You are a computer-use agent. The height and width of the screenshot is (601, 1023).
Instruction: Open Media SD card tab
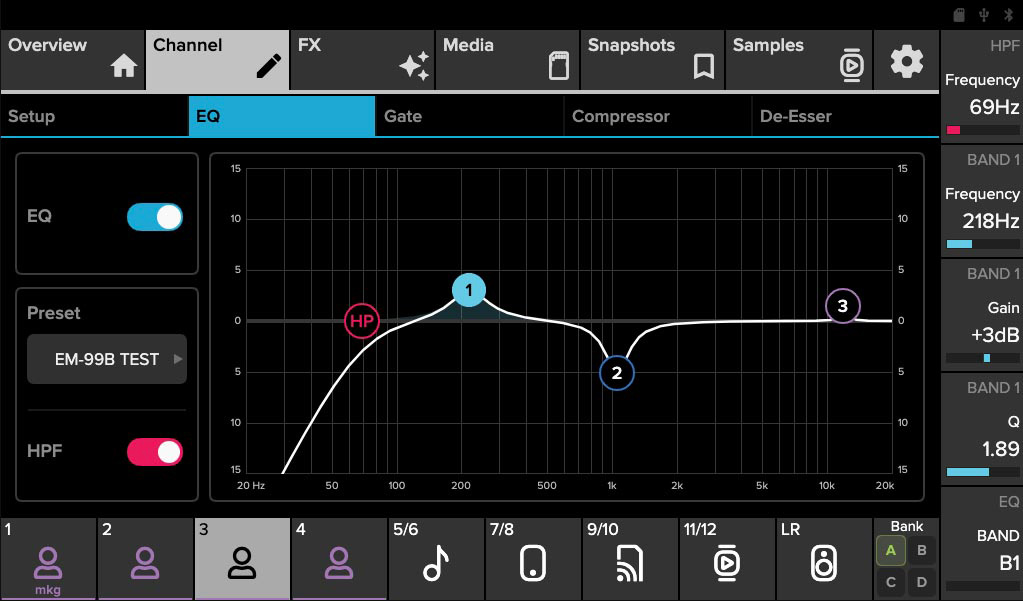pyautogui.click(x=508, y=59)
